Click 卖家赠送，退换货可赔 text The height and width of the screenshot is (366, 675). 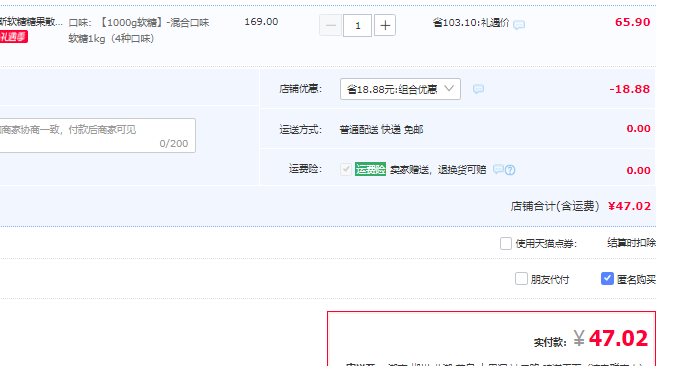point(438,170)
